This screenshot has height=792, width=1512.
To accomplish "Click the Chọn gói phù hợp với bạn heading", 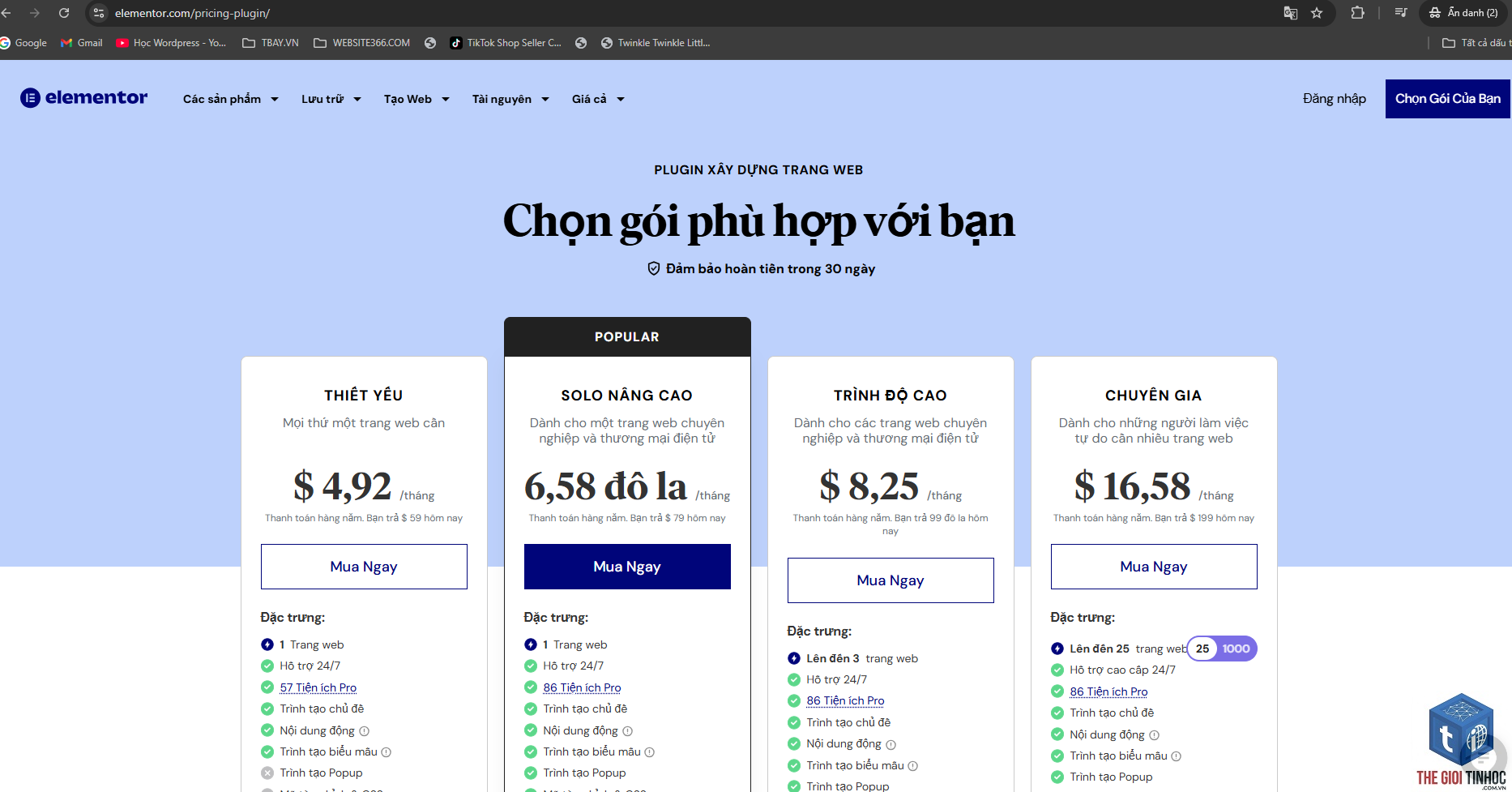I will (759, 220).
